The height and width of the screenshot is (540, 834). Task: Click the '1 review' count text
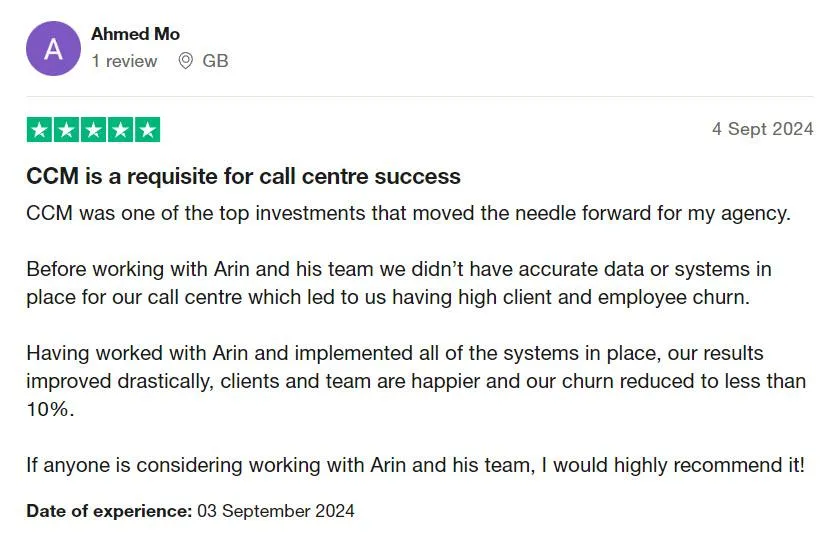(x=124, y=61)
